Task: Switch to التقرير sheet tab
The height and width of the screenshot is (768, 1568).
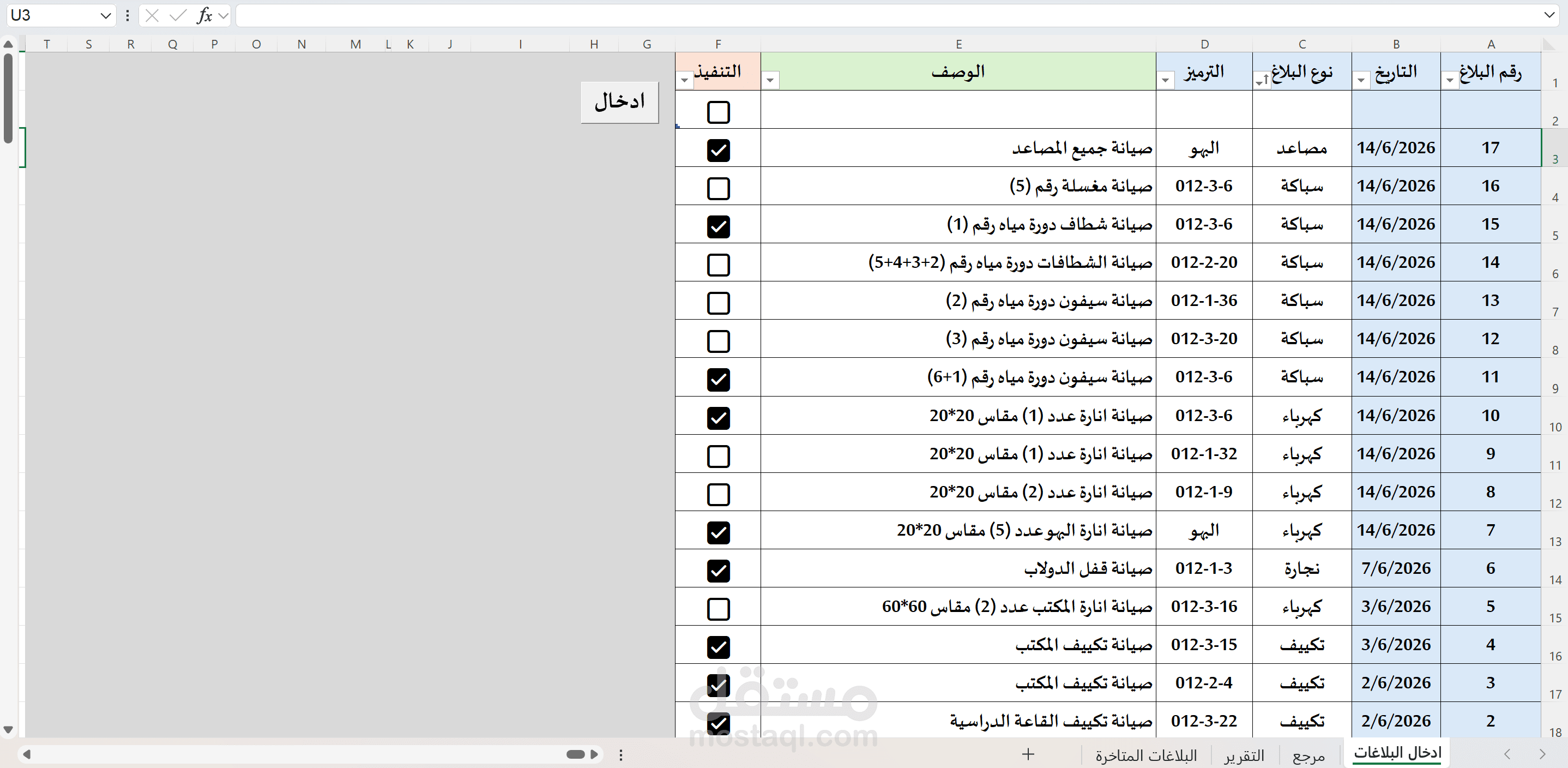Action: (1244, 755)
